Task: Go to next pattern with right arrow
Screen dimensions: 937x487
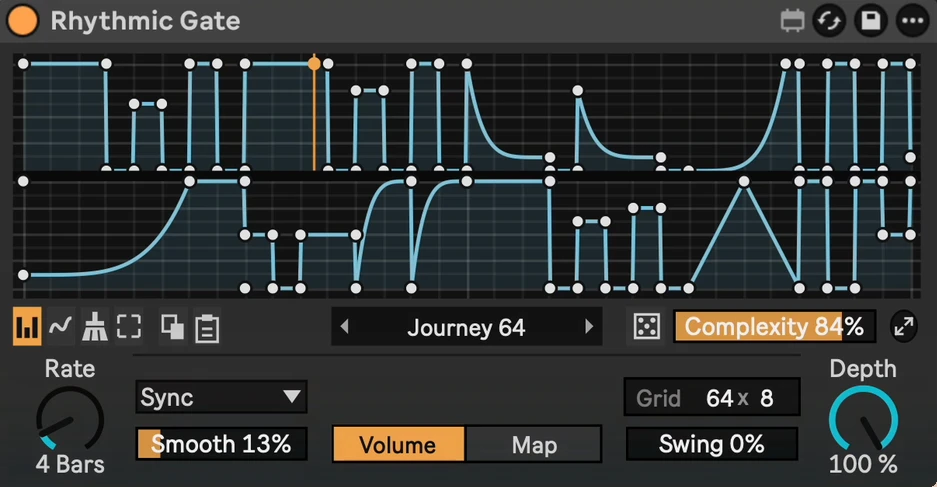Action: click(x=589, y=326)
